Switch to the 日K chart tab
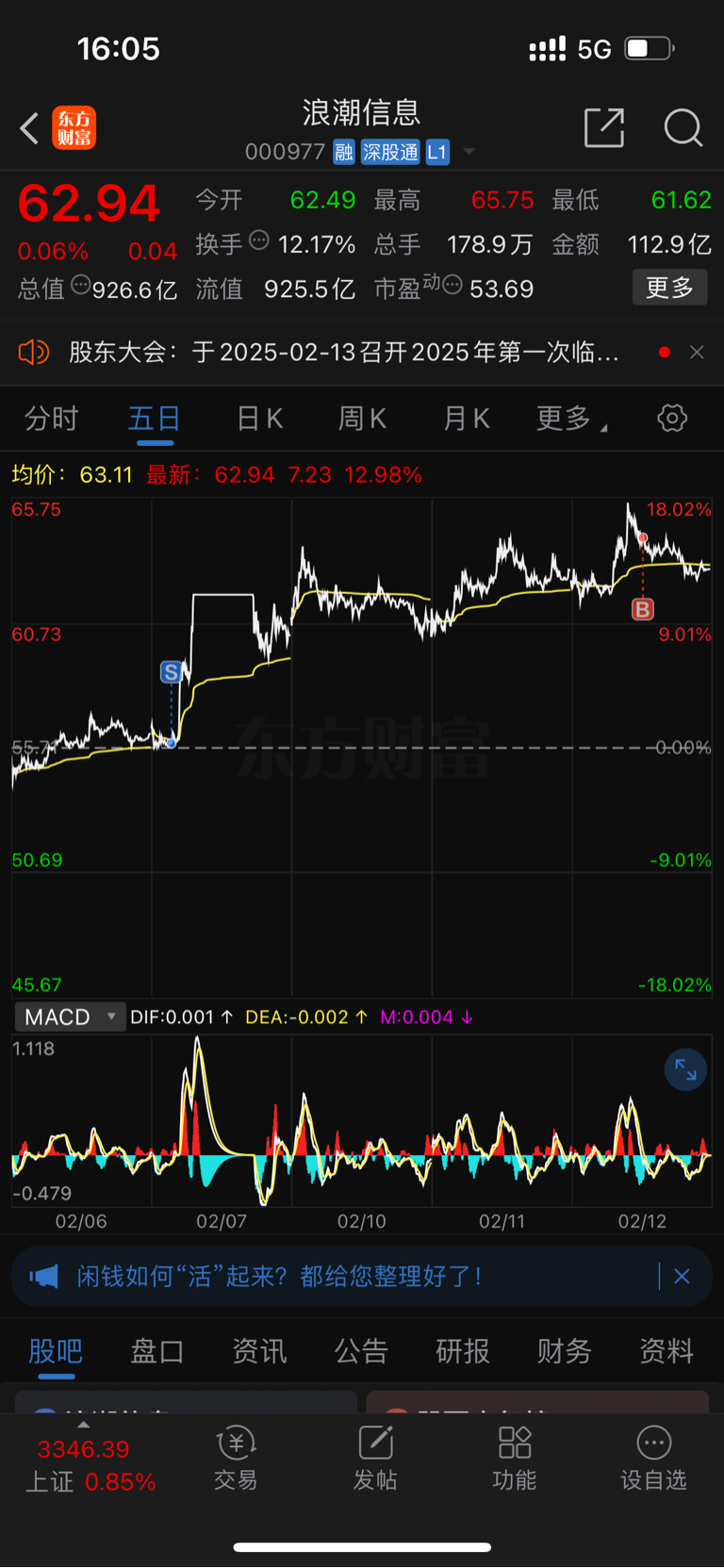This screenshot has width=724, height=1568. 259,419
